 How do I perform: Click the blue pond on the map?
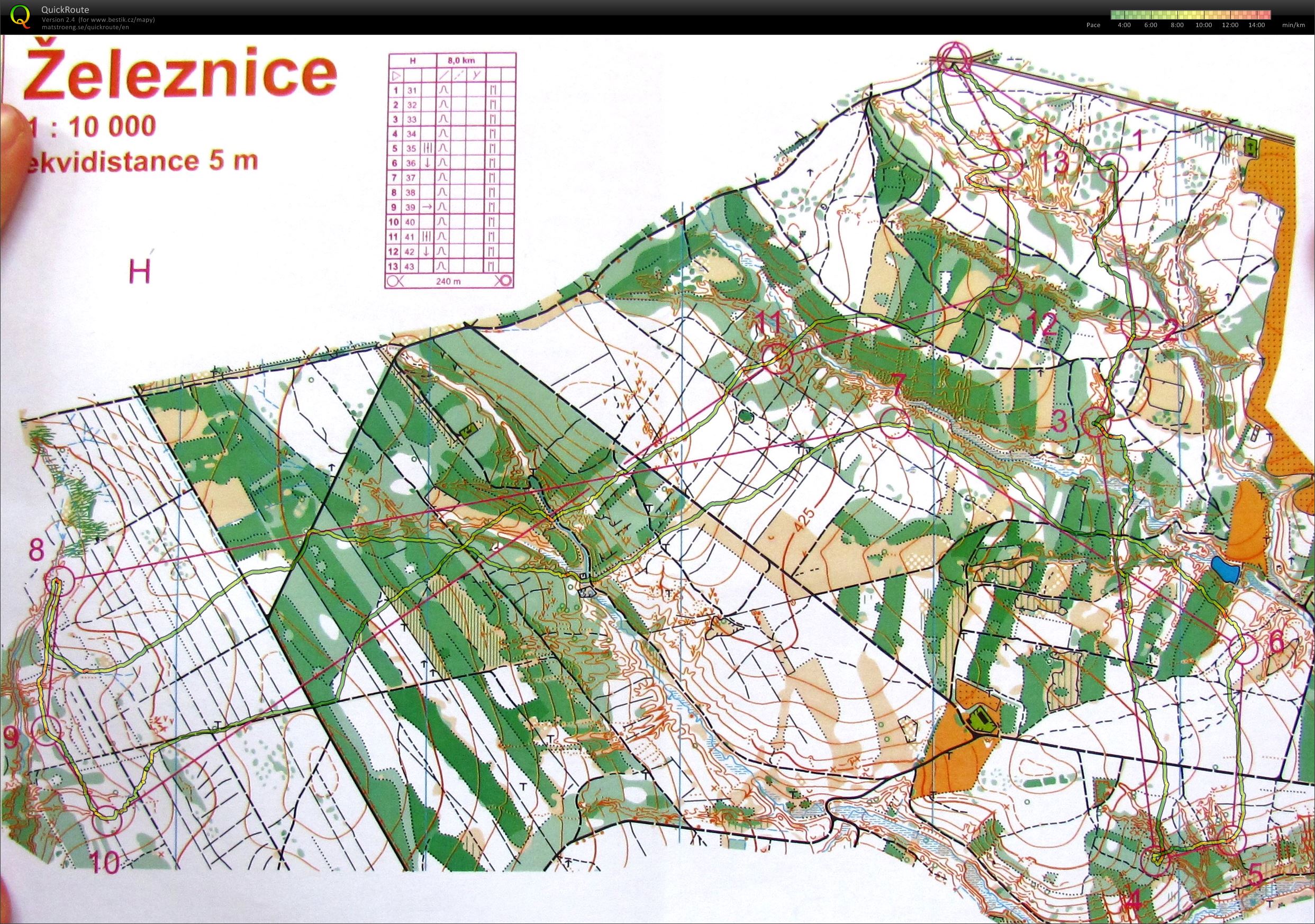coord(1225,569)
